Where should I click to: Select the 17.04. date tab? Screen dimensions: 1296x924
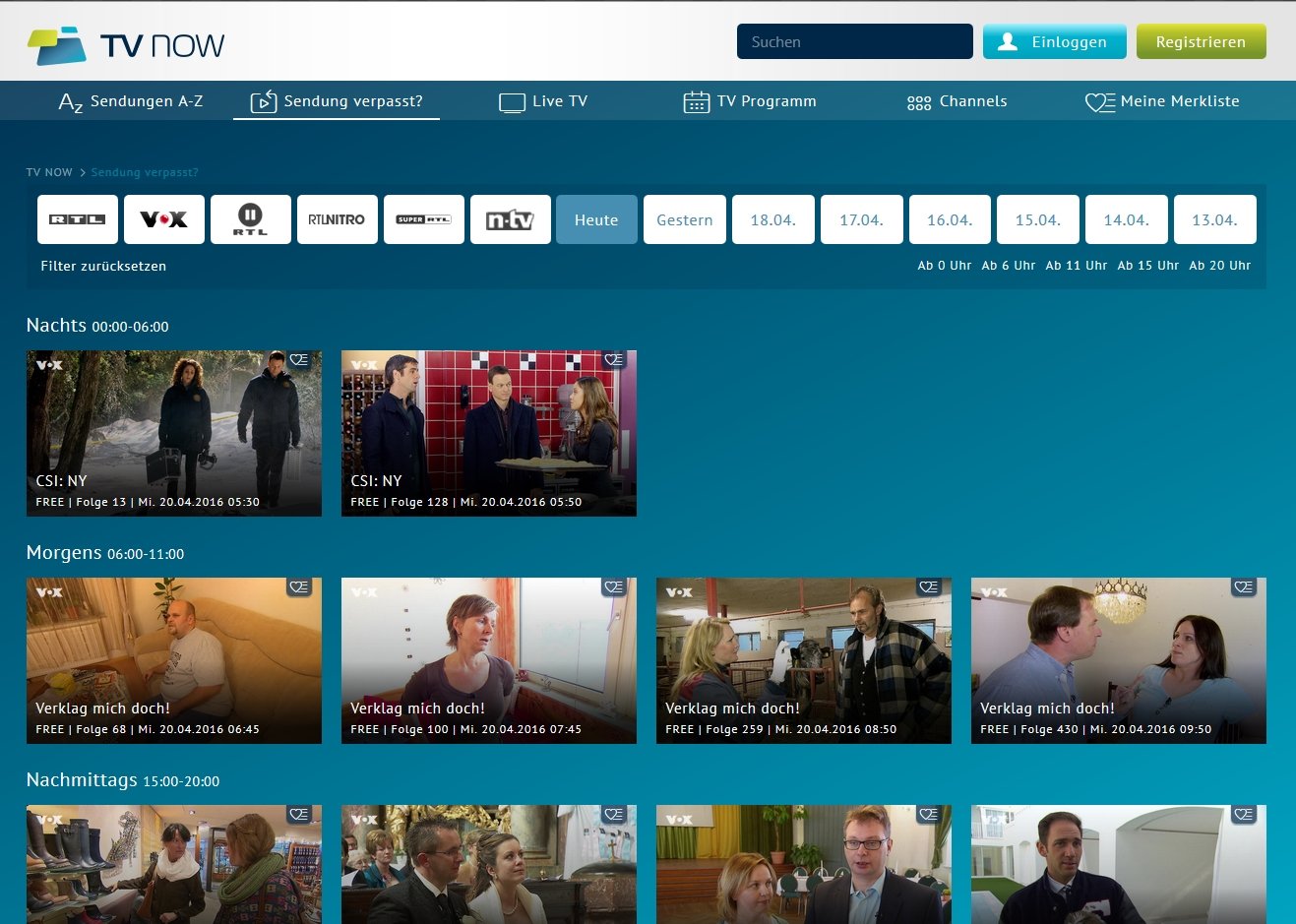(862, 219)
